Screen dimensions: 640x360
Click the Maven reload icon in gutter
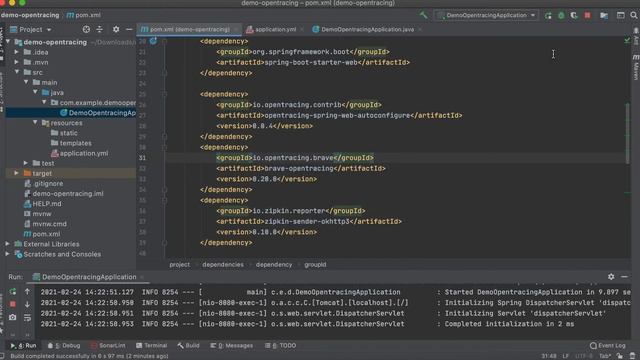pos(153,41)
